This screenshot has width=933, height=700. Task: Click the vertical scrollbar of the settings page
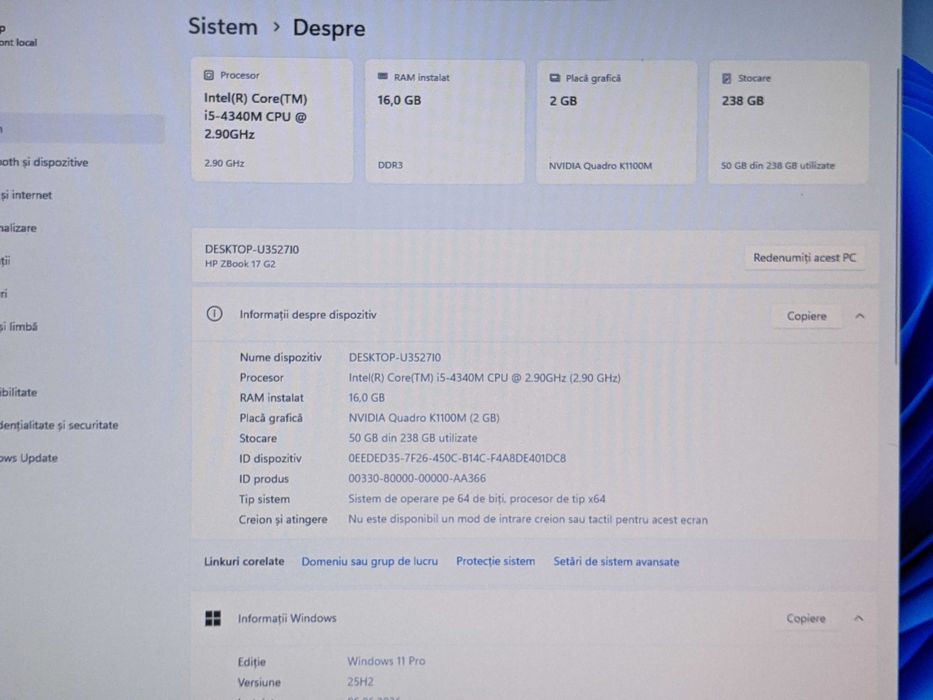[898, 217]
